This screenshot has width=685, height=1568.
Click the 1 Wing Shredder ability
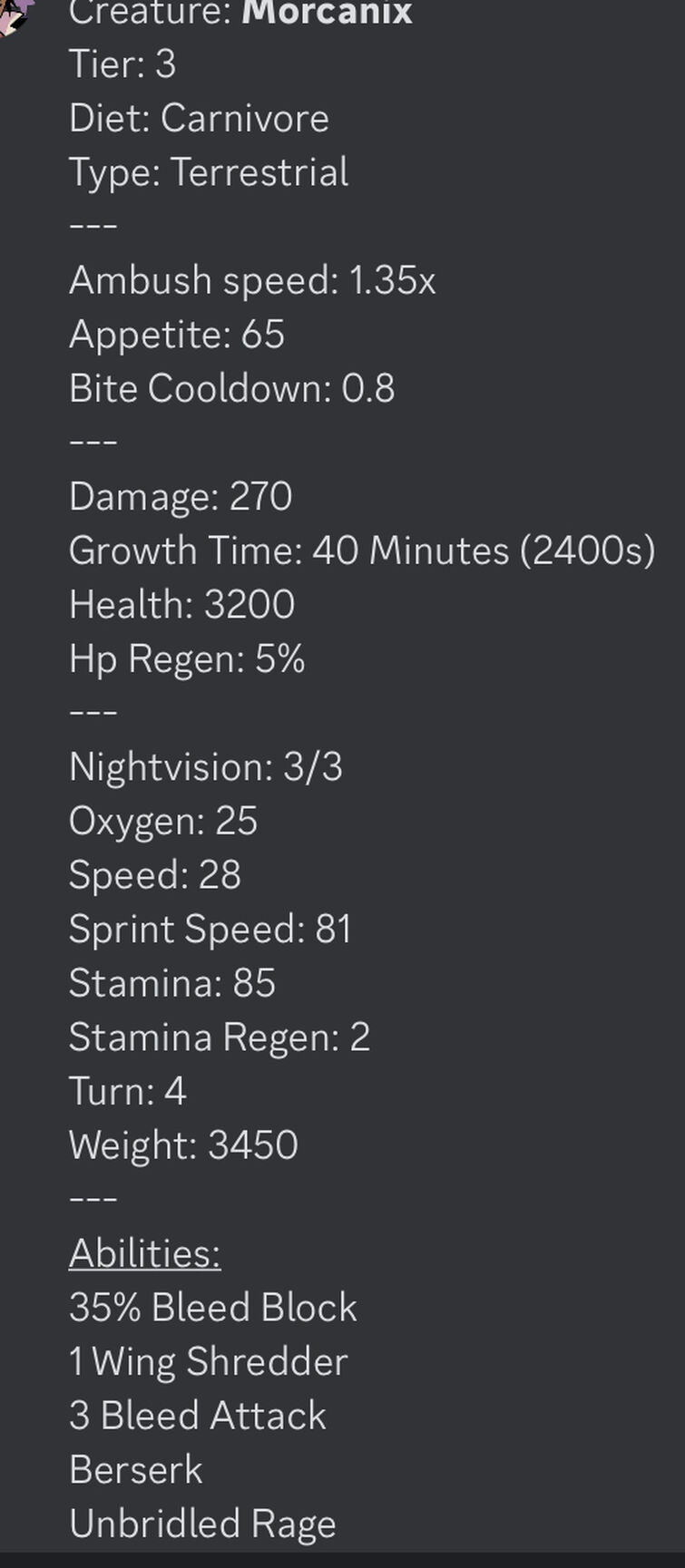[x=209, y=1361]
